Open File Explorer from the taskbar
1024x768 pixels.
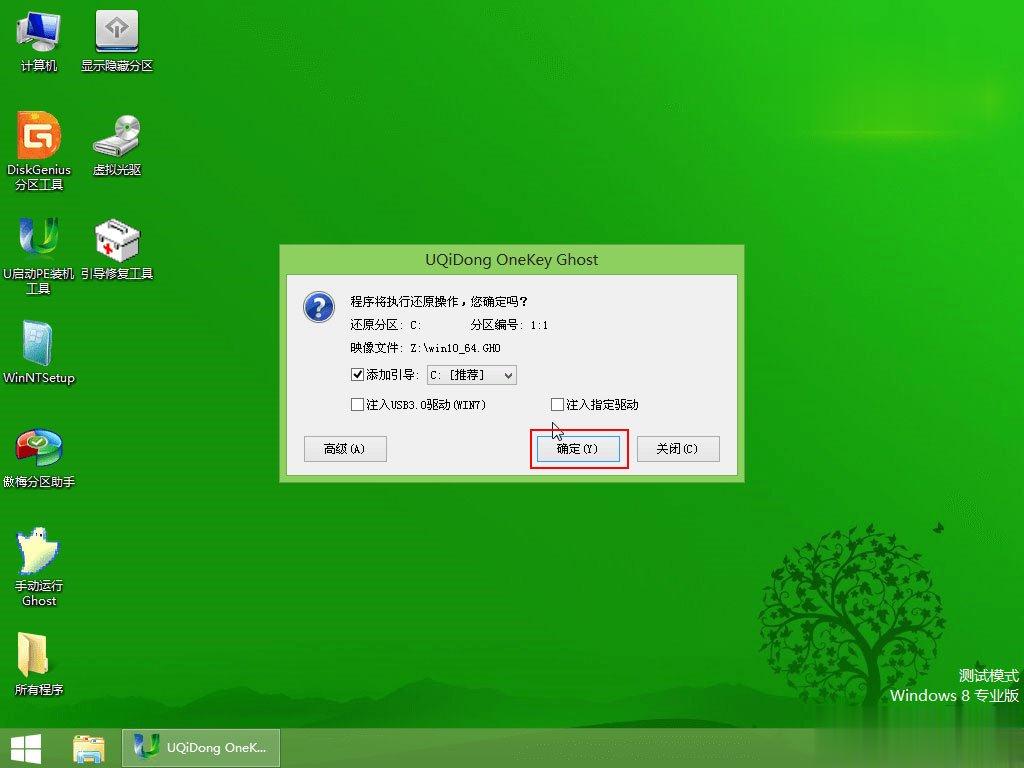tap(89, 748)
